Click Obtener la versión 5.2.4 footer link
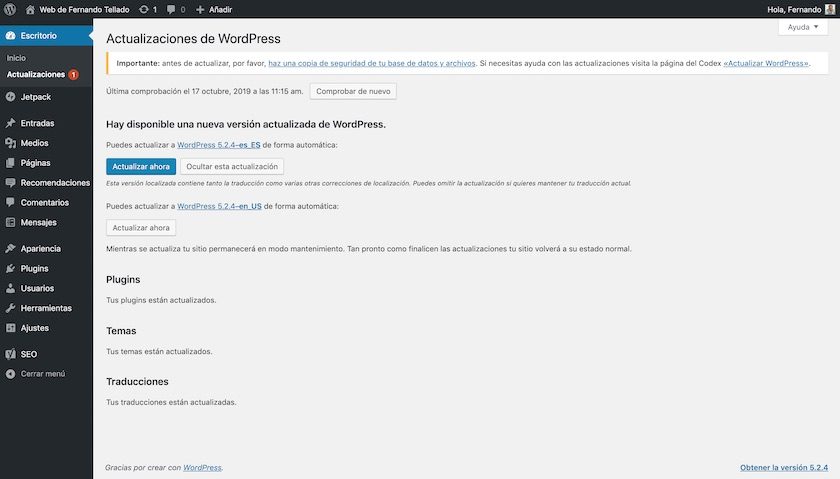 point(784,467)
